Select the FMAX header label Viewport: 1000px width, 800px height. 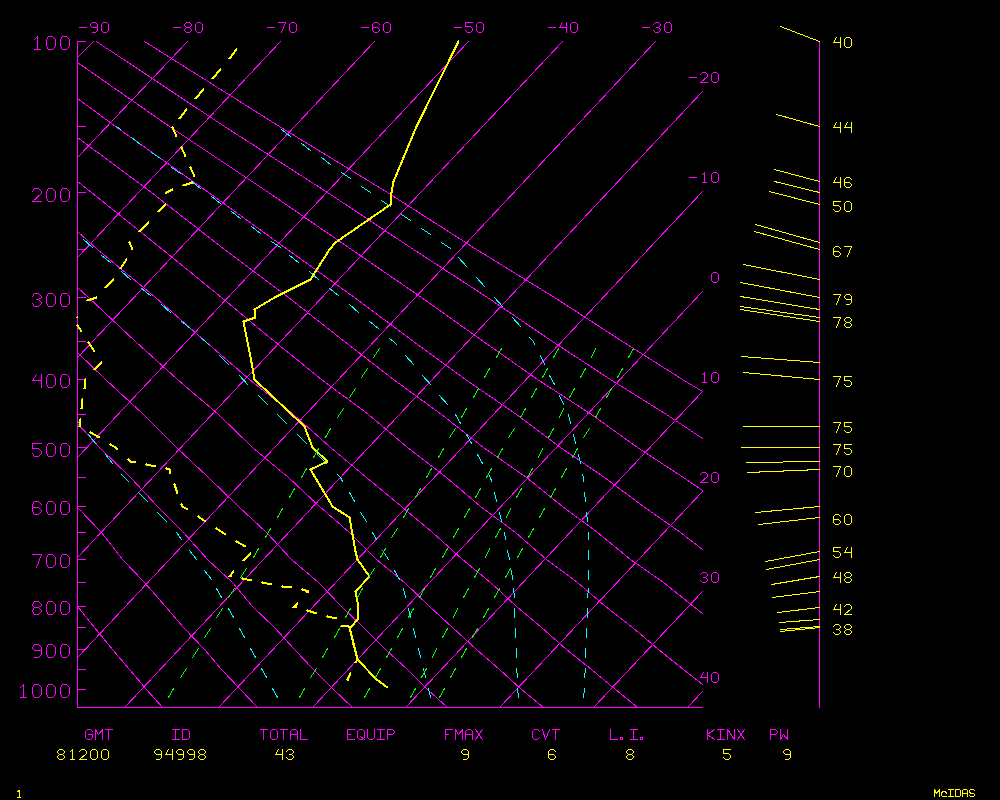tap(464, 735)
